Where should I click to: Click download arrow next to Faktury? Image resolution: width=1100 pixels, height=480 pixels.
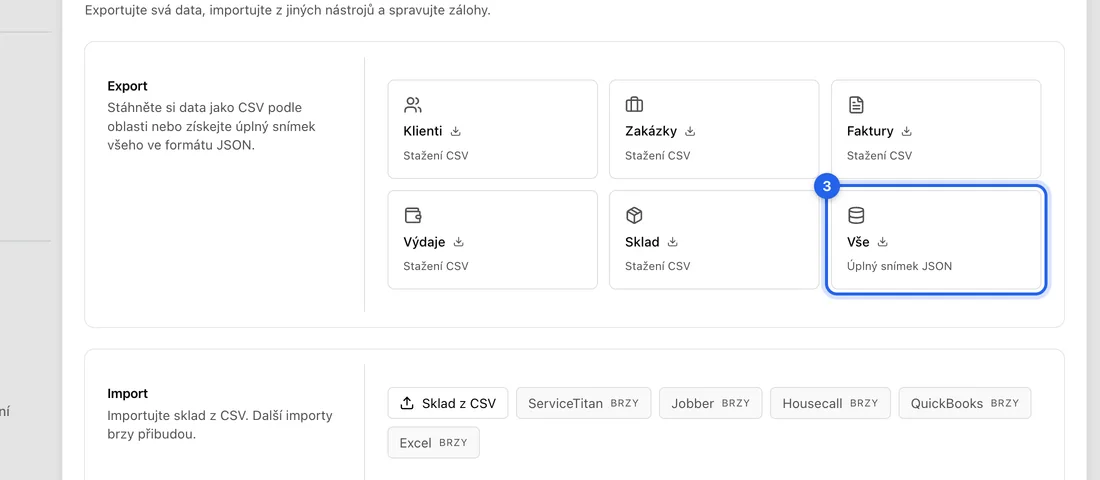(906, 131)
